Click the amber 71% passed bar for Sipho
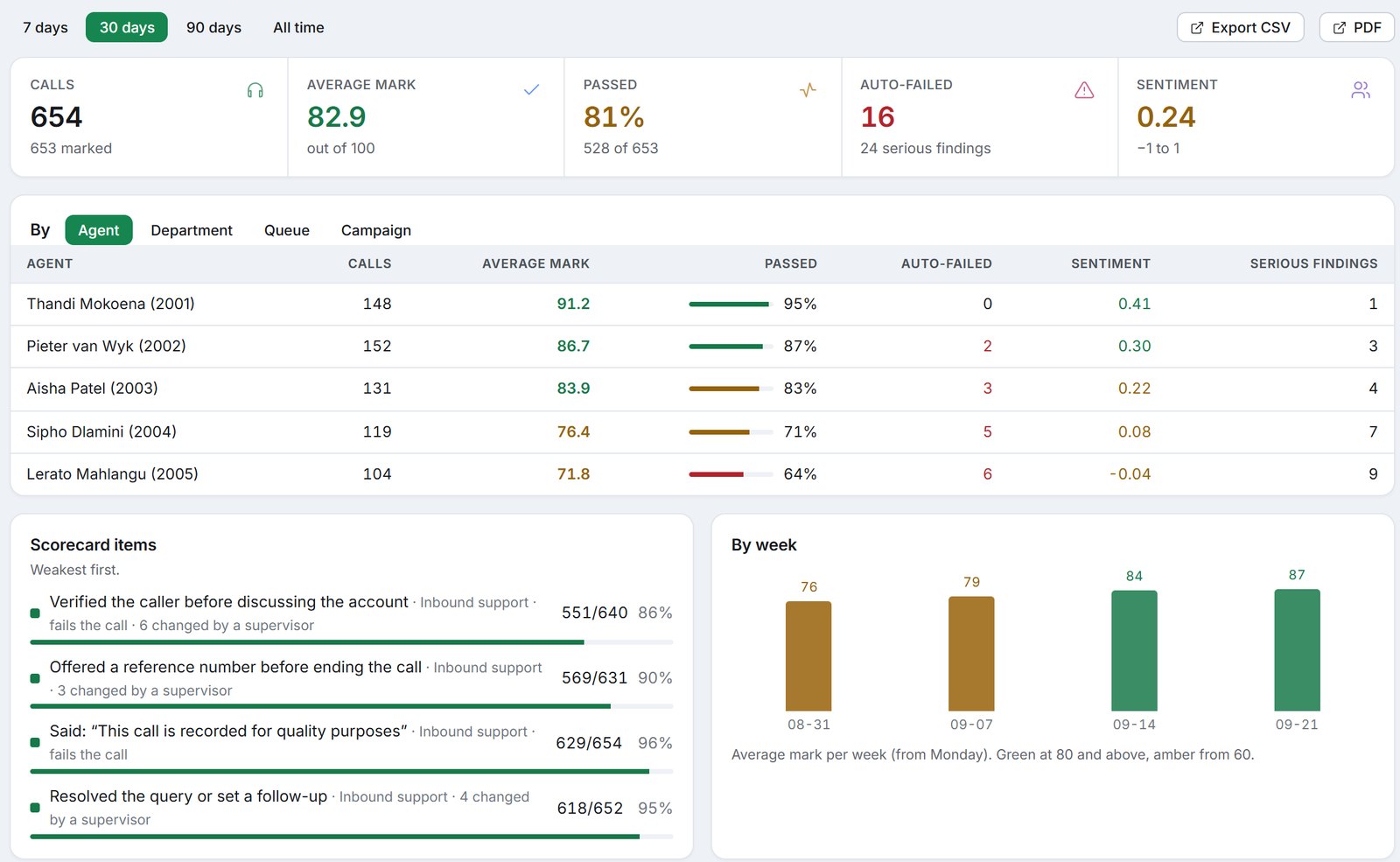Screen dimensions: 1400x862 coord(731,431)
